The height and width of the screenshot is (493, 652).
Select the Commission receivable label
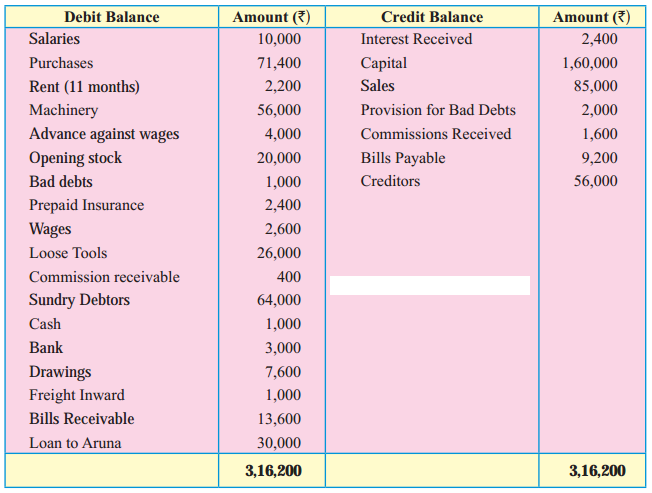point(104,277)
